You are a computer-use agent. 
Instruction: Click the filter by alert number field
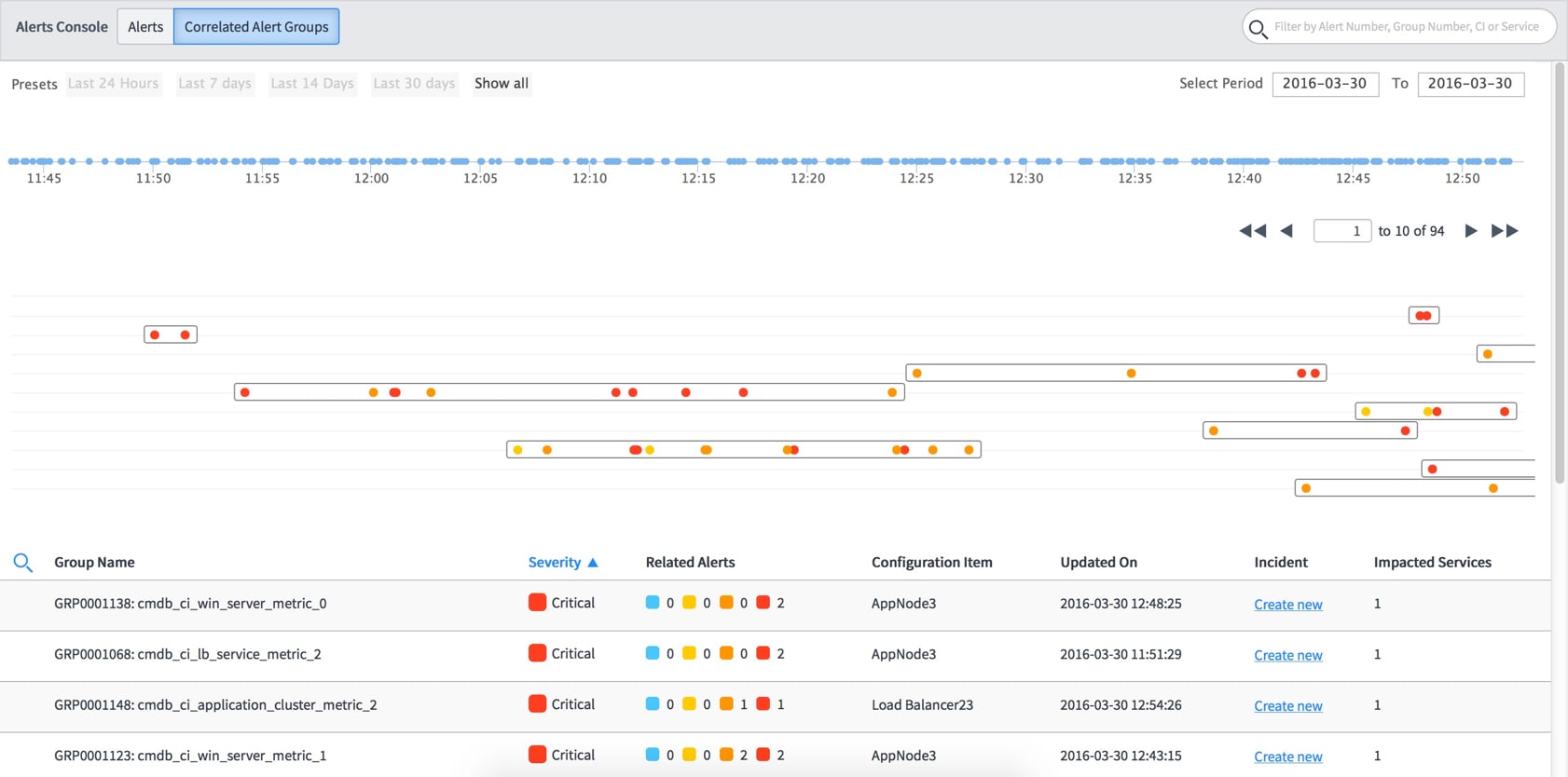point(1406,27)
